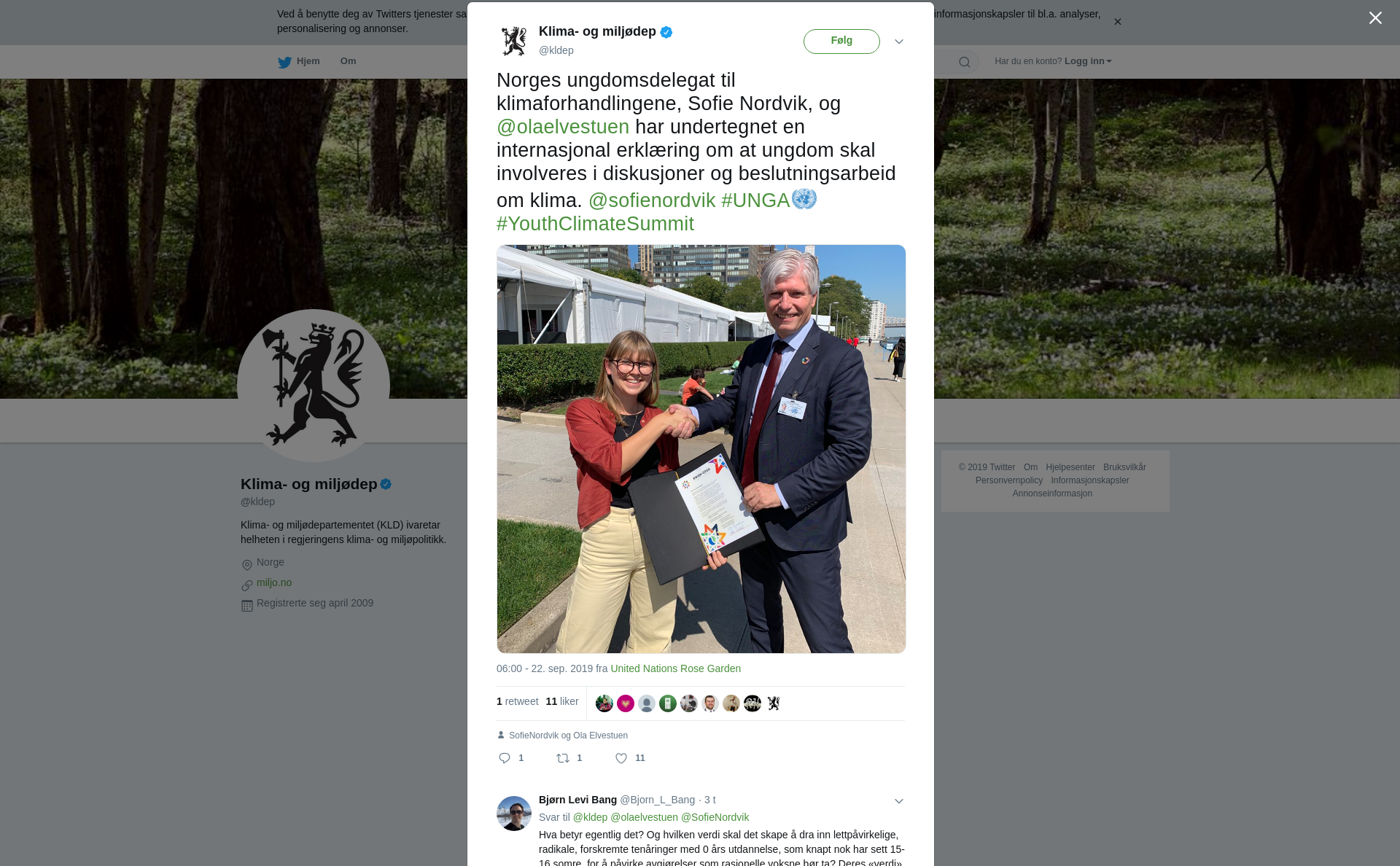The height and width of the screenshot is (866, 1400).
Task: Click the first liker avatar
Action: tap(604, 703)
